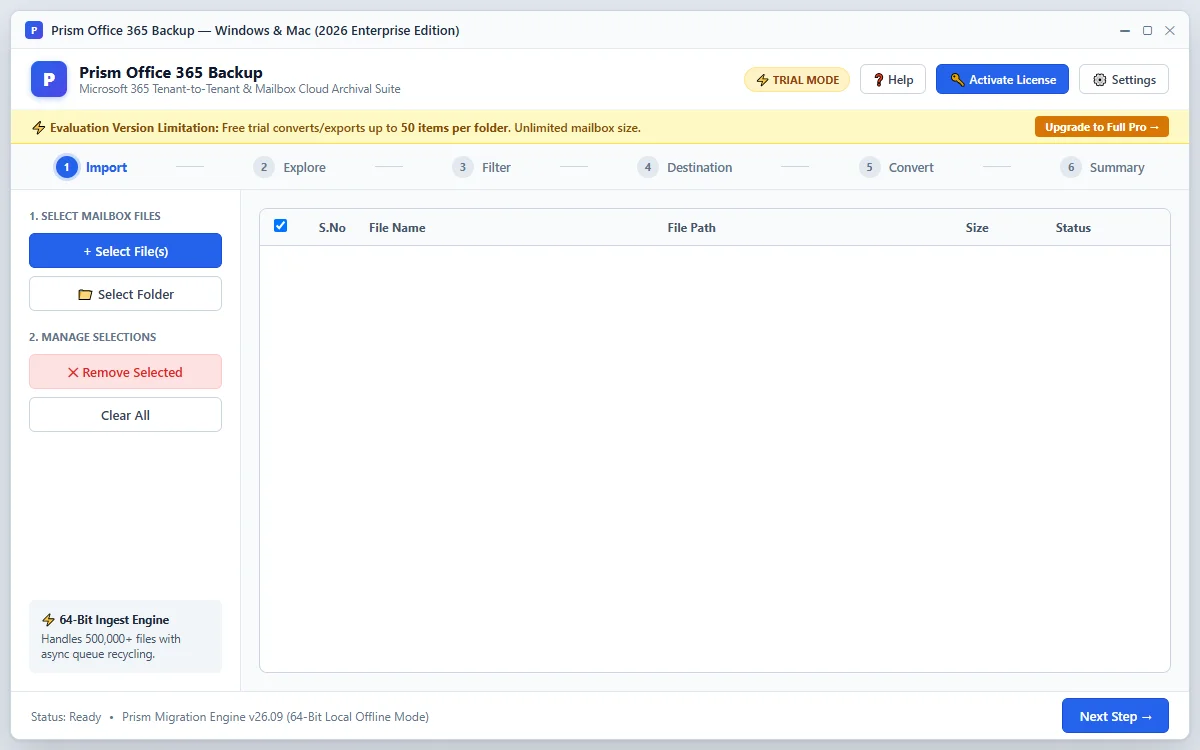This screenshot has height=750, width=1200.
Task: Go to the Filter step
Action: [481, 167]
